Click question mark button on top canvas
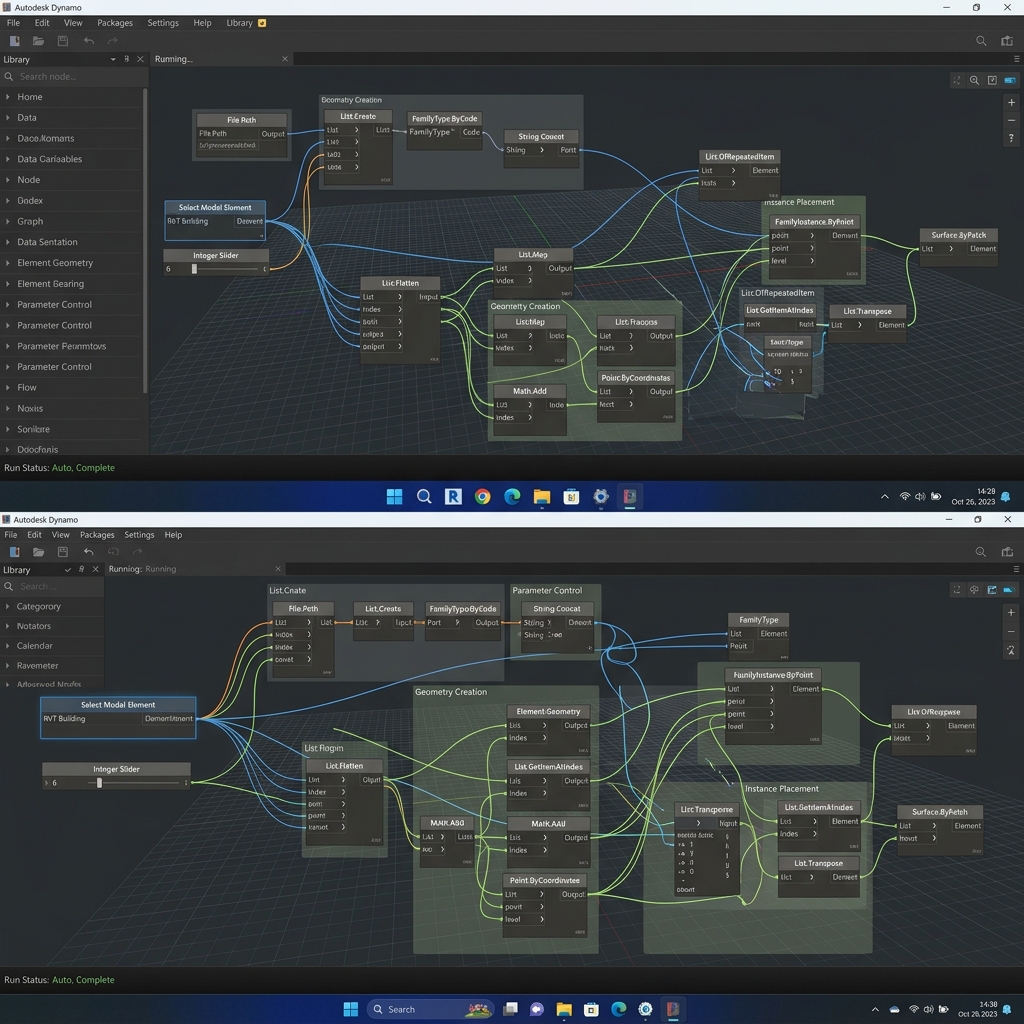The height and width of the screenshot is (1024, 1024). [x=1011, y=138]
